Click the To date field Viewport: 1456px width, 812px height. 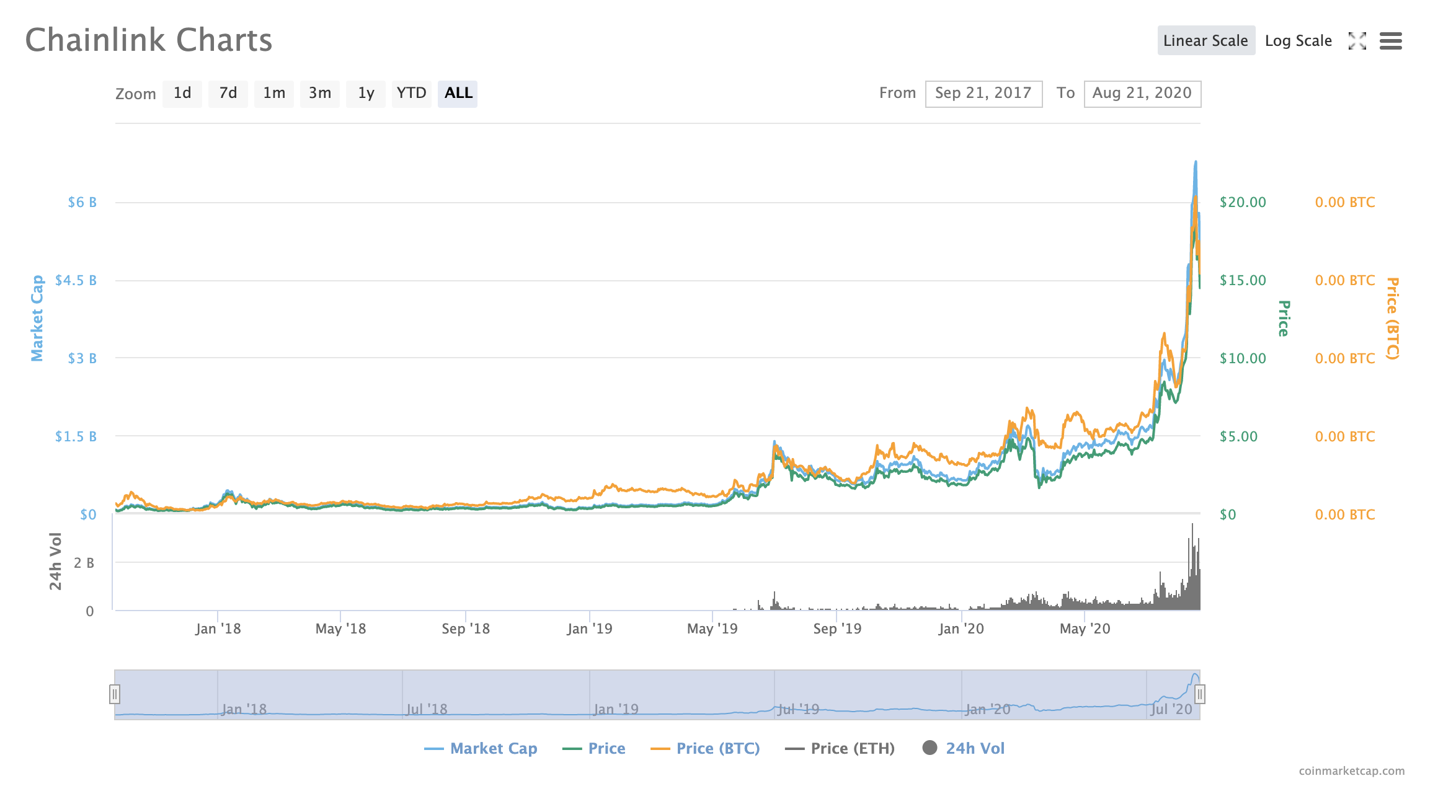click(1142, 94)
